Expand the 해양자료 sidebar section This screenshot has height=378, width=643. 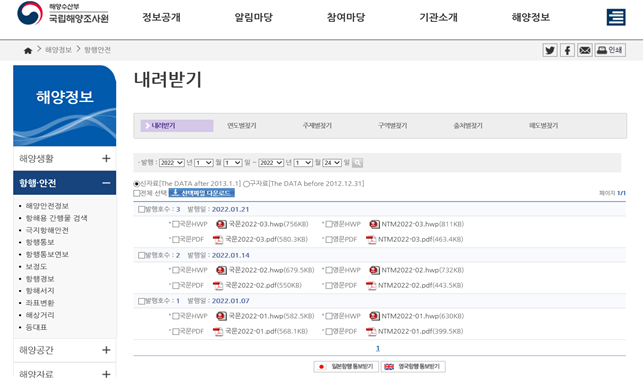tap(106, 373)
